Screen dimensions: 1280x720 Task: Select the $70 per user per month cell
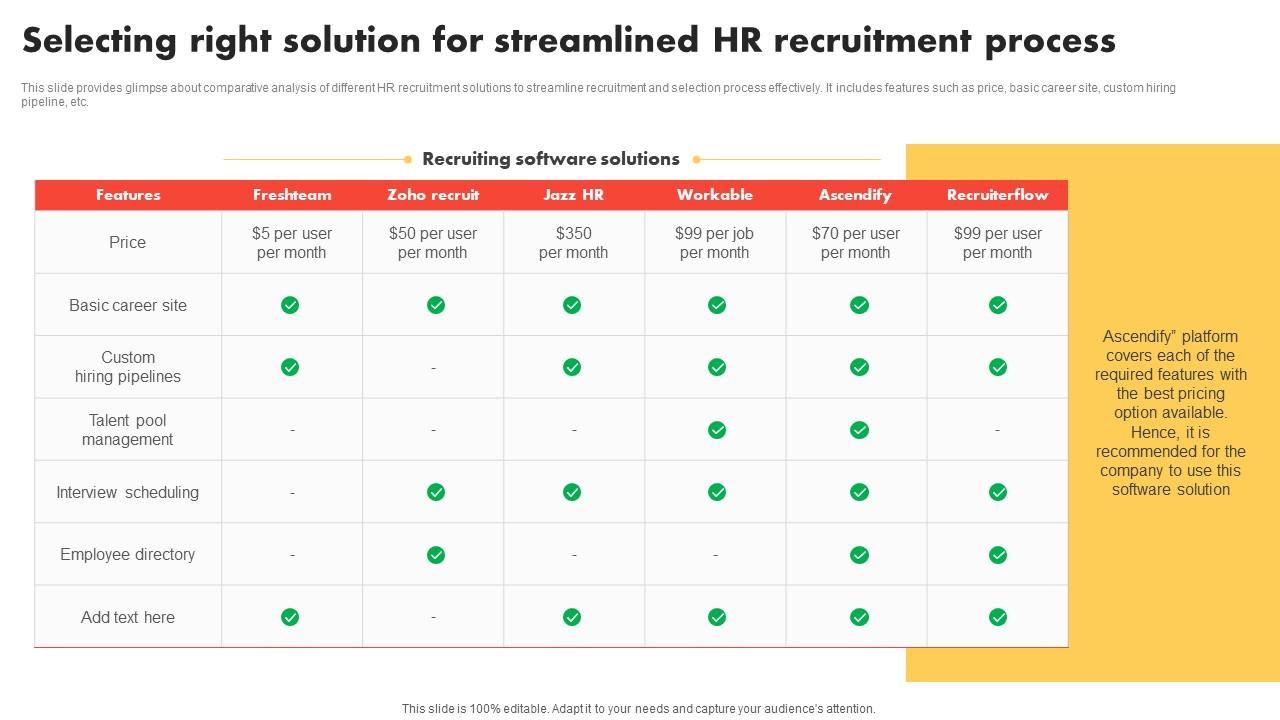[x=856, y=242]
